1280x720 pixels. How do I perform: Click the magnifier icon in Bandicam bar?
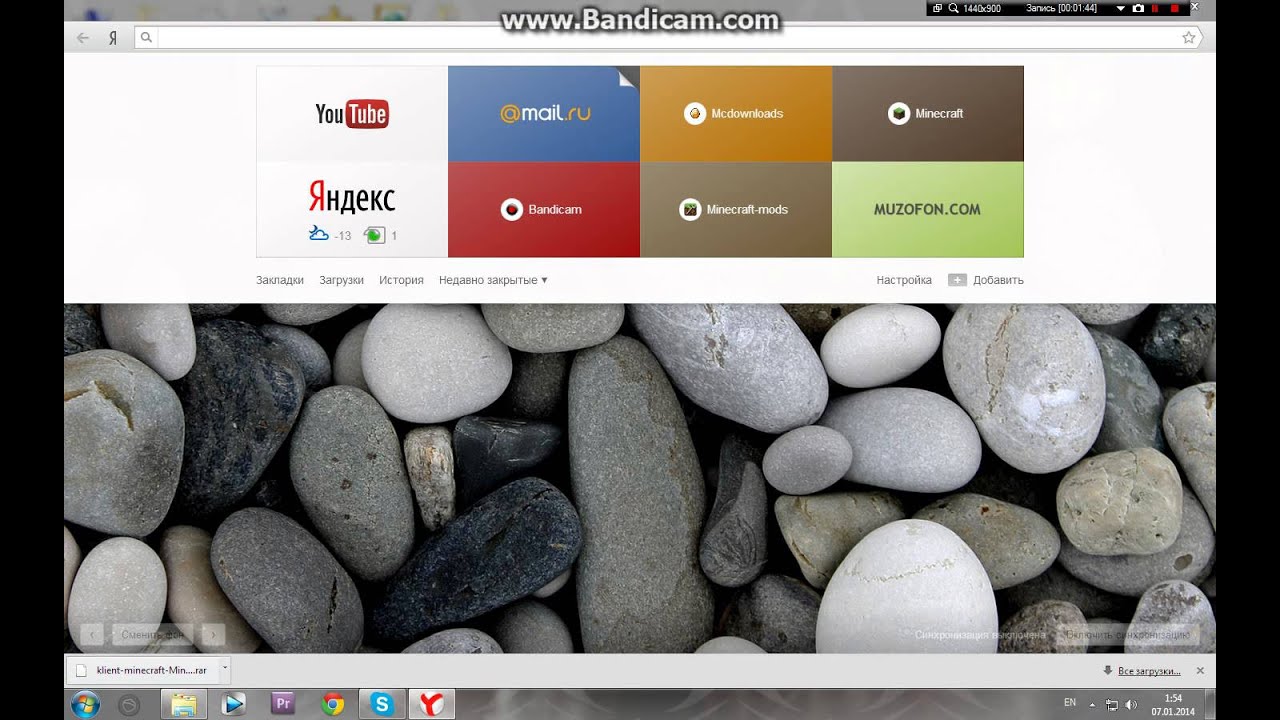[x=953, y=8]
